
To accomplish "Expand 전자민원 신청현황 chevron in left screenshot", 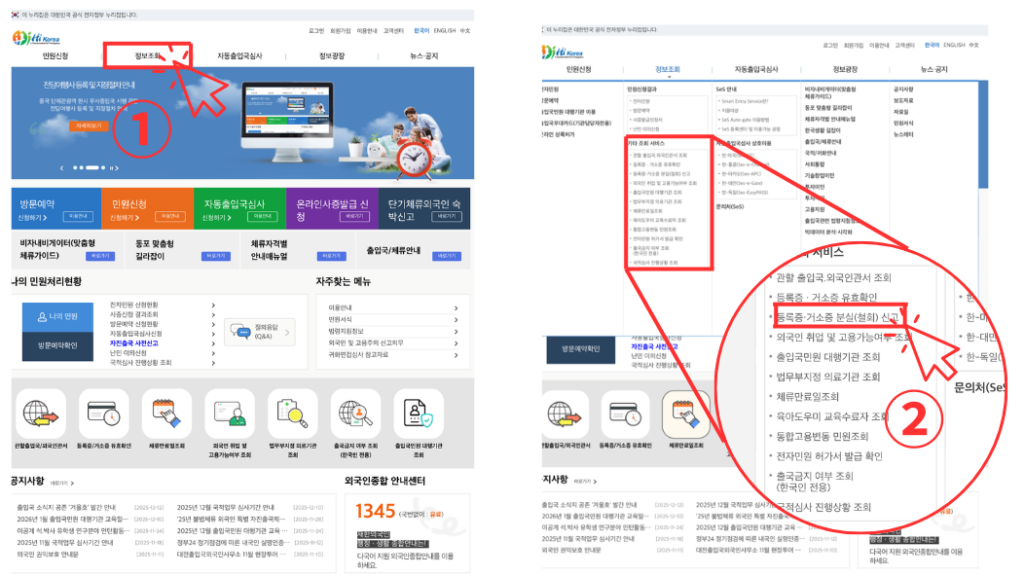I will [213, 303].
